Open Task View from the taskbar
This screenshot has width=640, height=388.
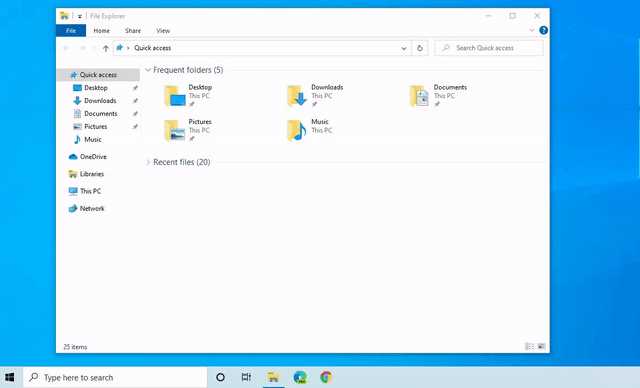click(x=246, y=377)
